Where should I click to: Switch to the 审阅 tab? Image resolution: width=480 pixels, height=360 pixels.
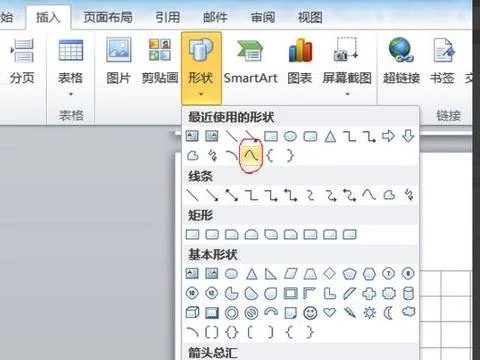[x=263, y=17]
